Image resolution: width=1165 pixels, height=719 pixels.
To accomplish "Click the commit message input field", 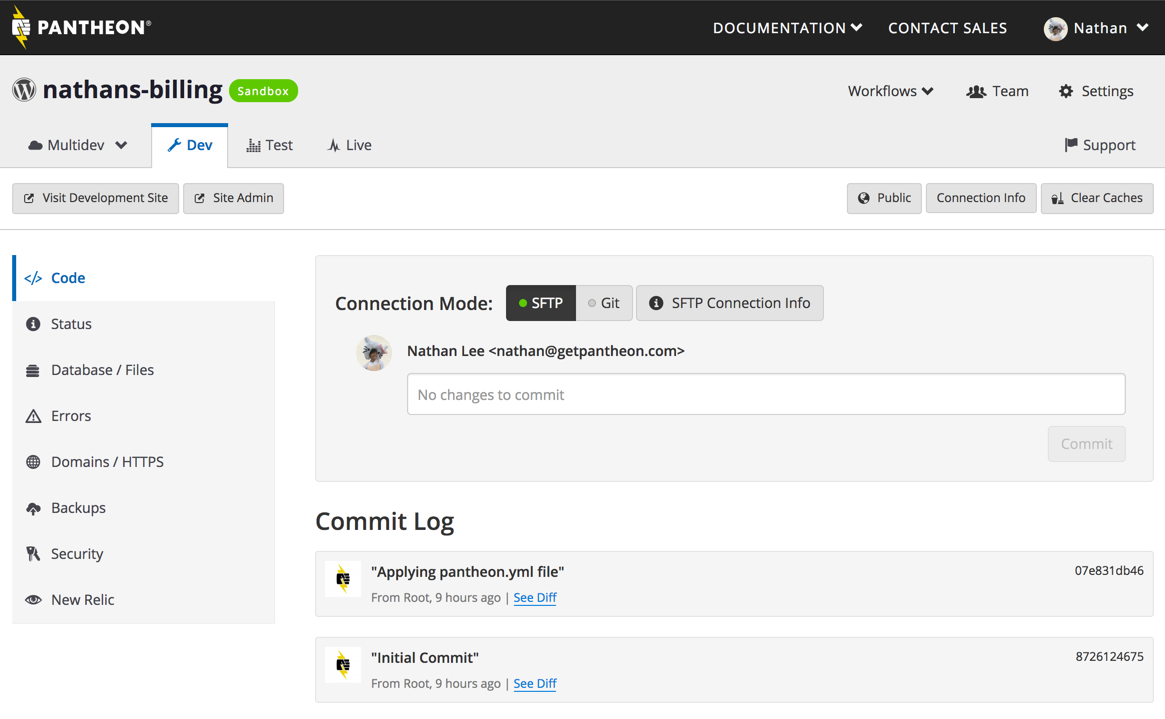I will pos(766,394).
